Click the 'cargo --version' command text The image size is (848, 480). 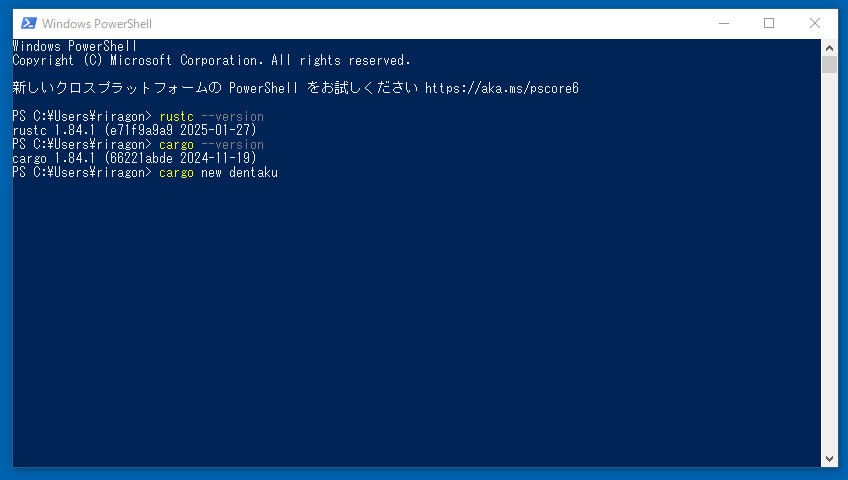(211, 145)
